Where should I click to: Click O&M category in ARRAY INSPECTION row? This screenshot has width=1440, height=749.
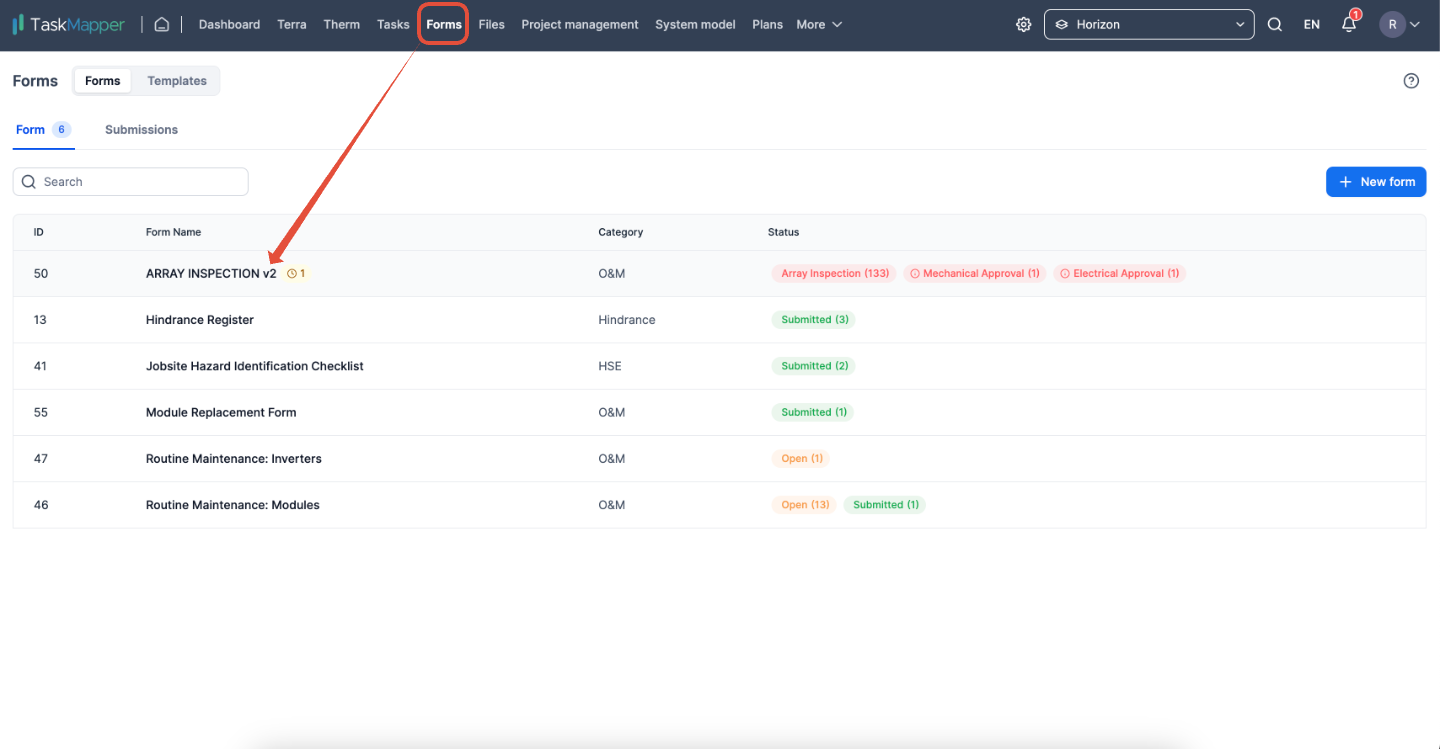(x=612, y=273)
